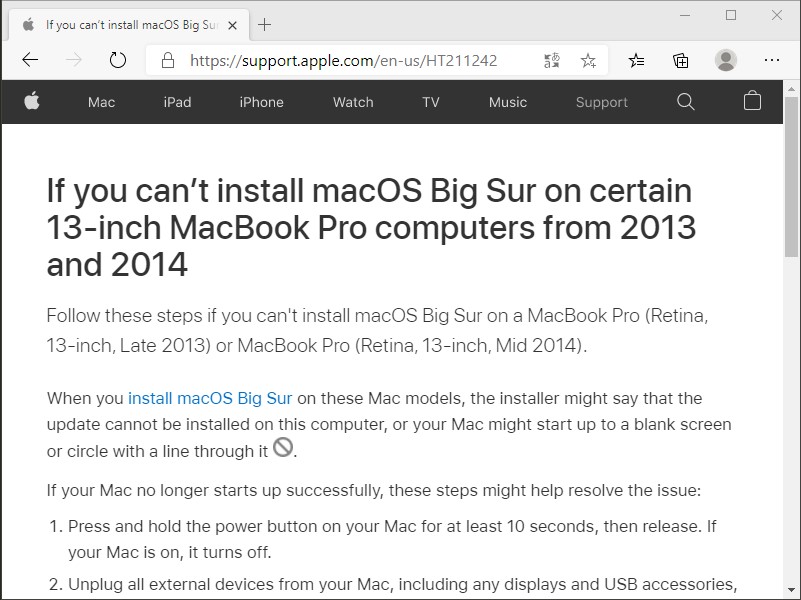The width and height of the screenshot is (801, 600).
Task: Click the Apple logo in the navigation bar
Action: pyautogui.click(x=33, y=101)
